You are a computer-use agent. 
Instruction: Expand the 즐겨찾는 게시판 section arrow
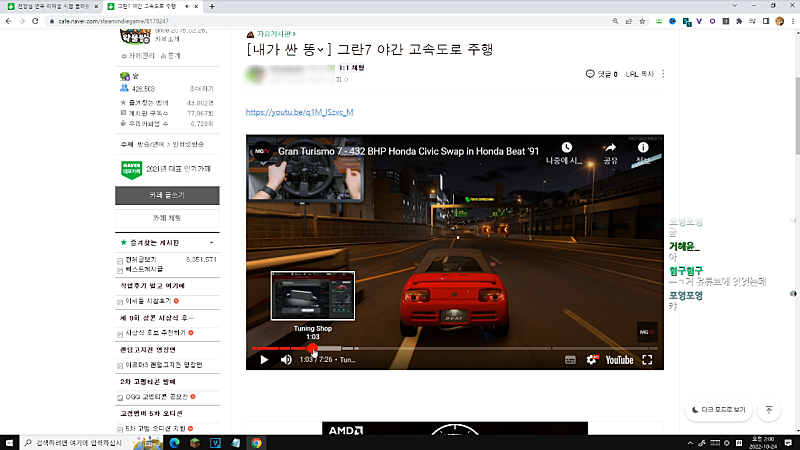tap(211, 242)
